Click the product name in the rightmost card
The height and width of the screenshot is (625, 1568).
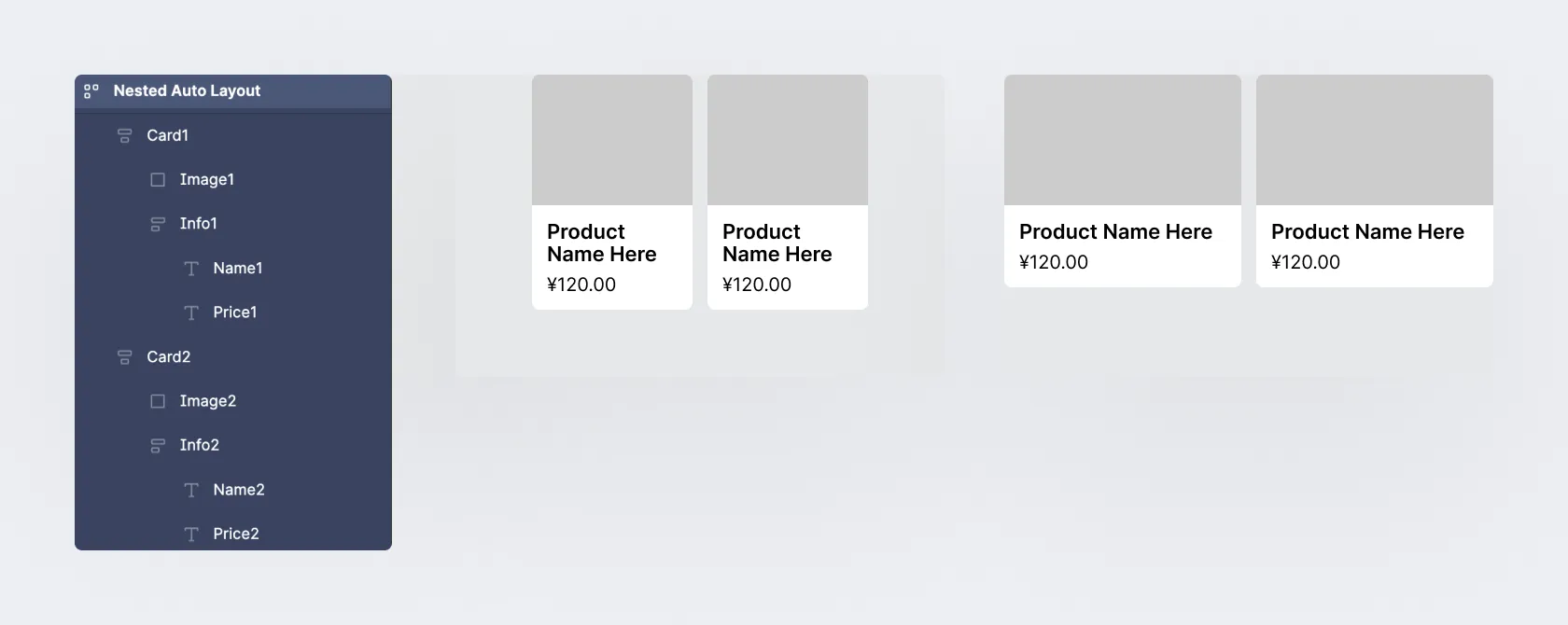pos(1367,232)
